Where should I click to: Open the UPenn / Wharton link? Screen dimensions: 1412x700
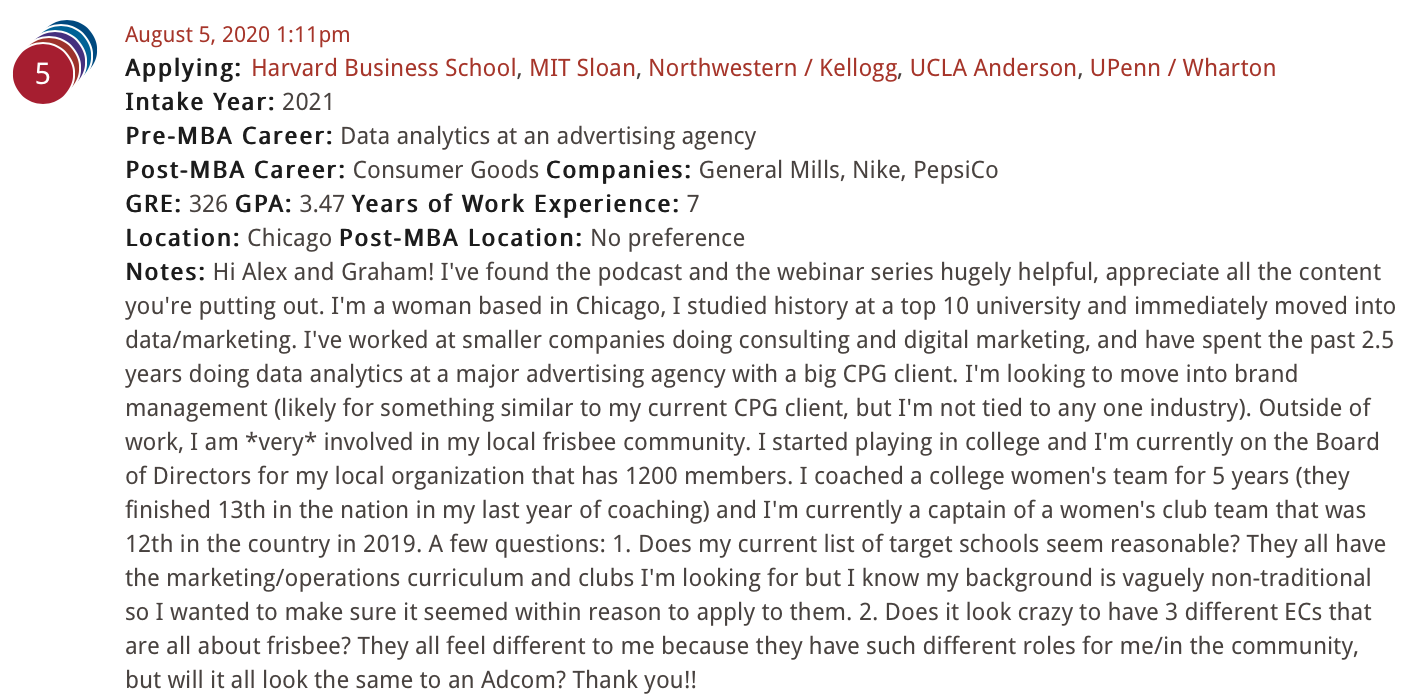pos(1183,68)
